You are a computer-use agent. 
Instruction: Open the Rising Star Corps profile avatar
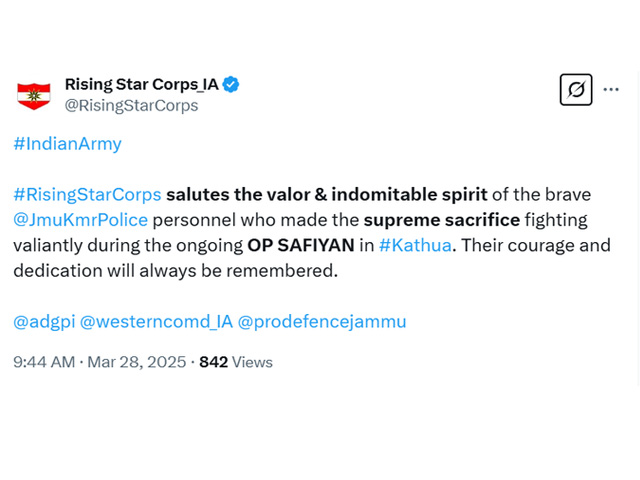tap(34, 96)
